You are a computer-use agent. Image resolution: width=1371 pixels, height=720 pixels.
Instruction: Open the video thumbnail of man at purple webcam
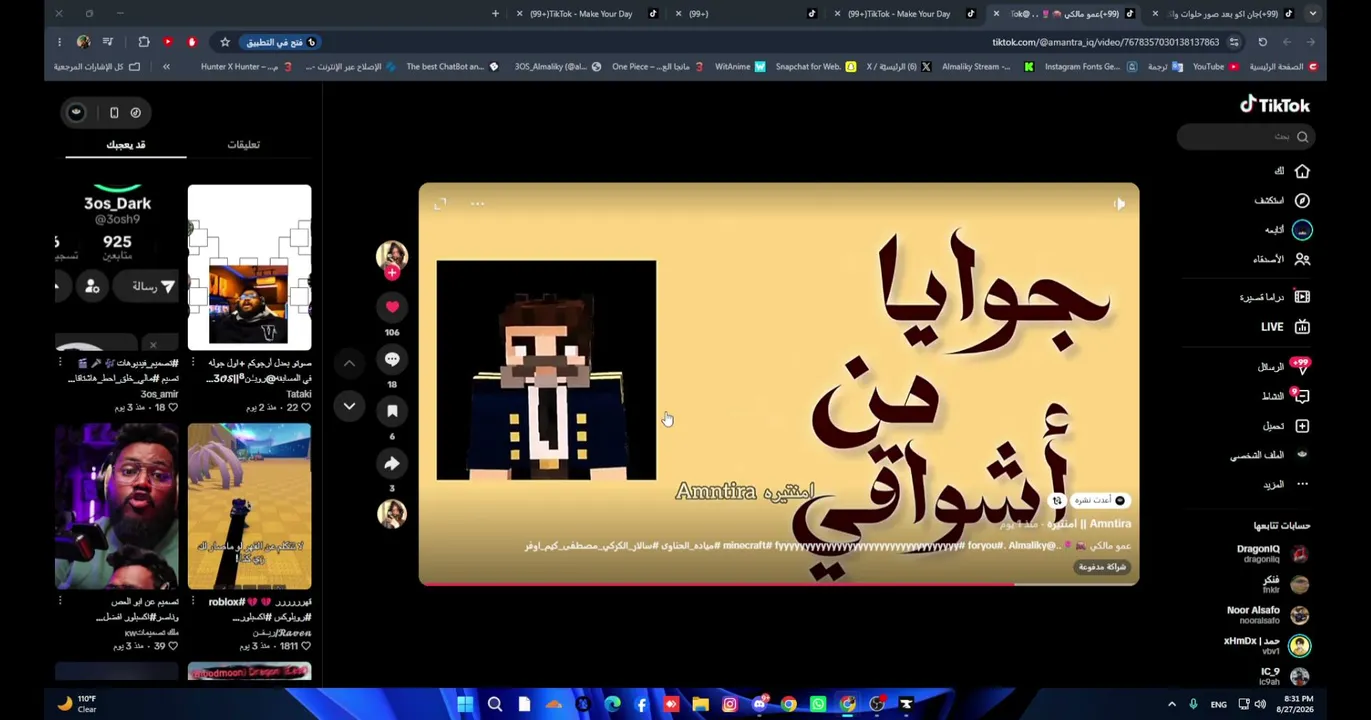pyautogui.click(x=117, y=506)
